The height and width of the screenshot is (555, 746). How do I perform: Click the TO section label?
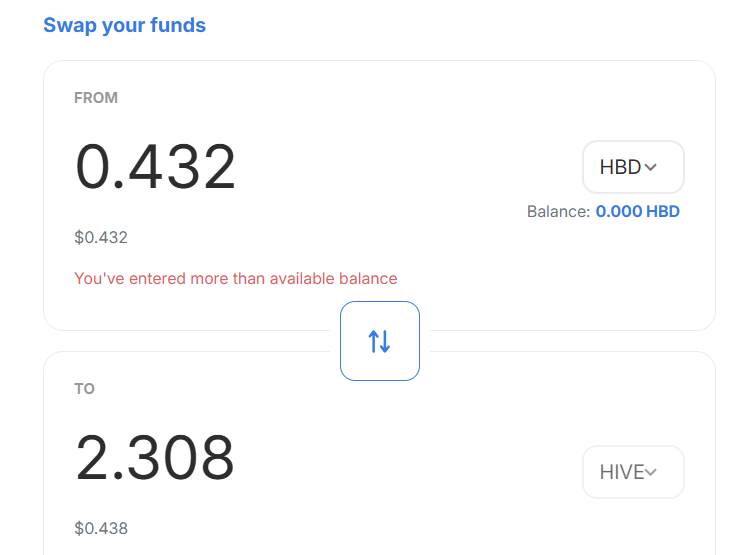[x=84, y=388]
